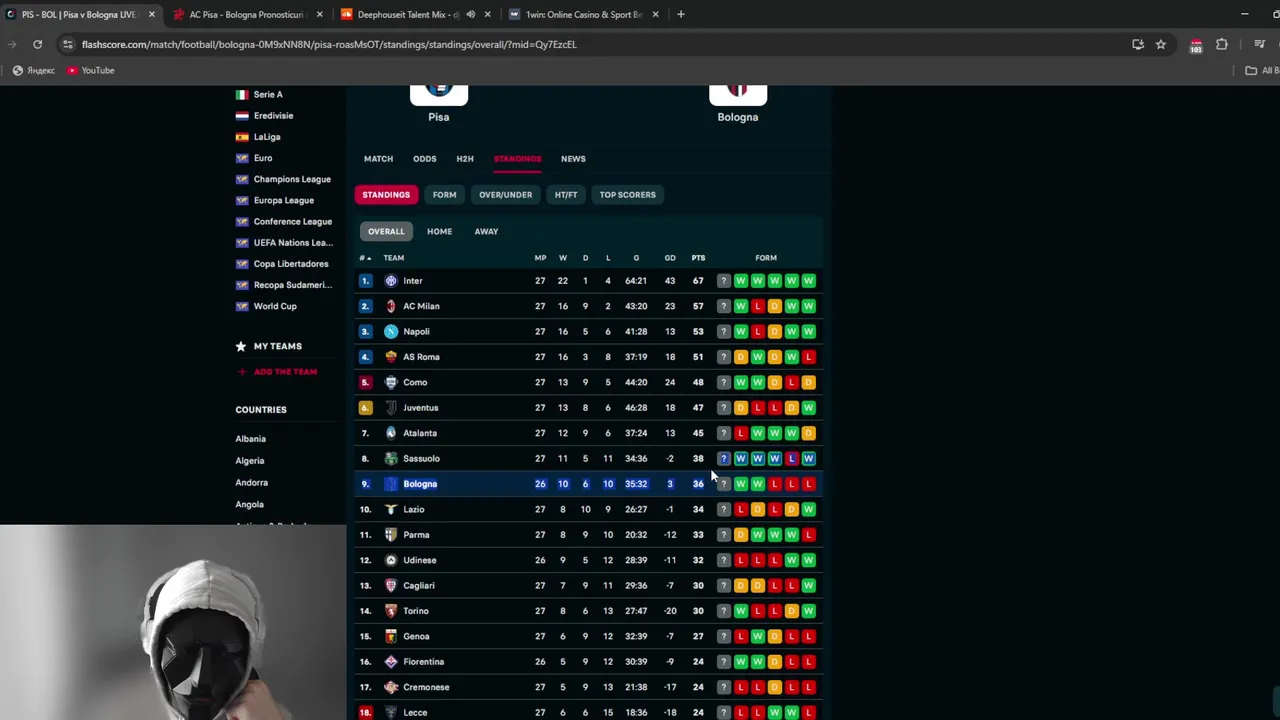Select the Form standings sub-tab
Viewport: 1280px width, 720px height.
(444, 195)
